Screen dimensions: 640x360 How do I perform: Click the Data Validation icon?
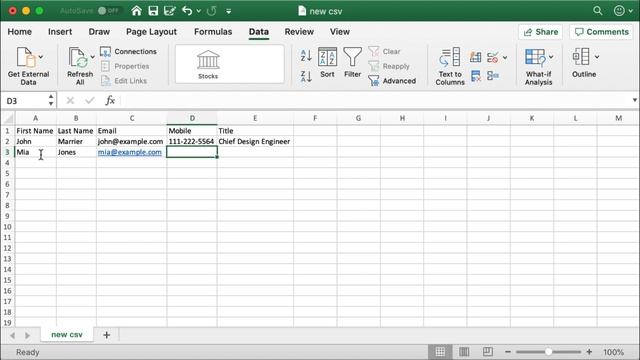coord(493,57)
